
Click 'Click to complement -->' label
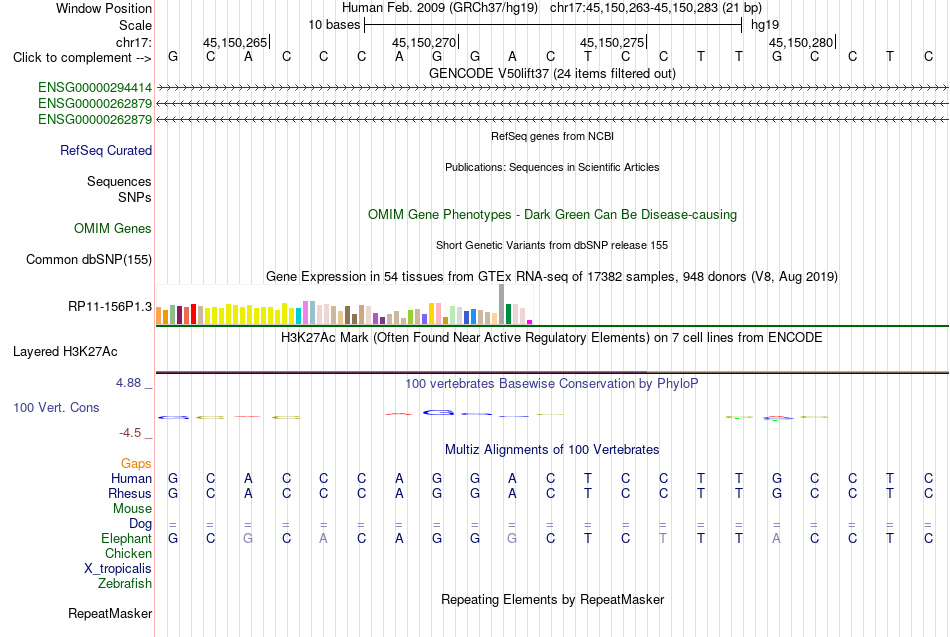click(x=82, y=58)
